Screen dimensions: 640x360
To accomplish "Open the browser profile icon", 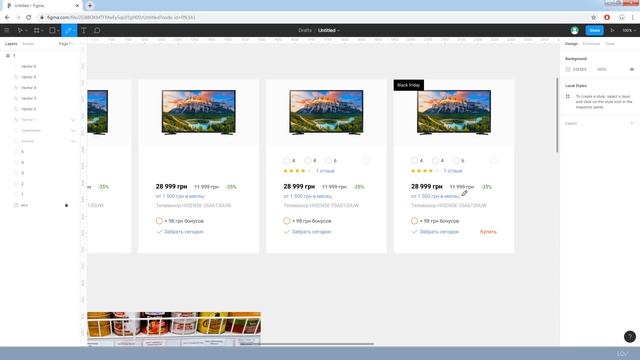I will 622,18.
